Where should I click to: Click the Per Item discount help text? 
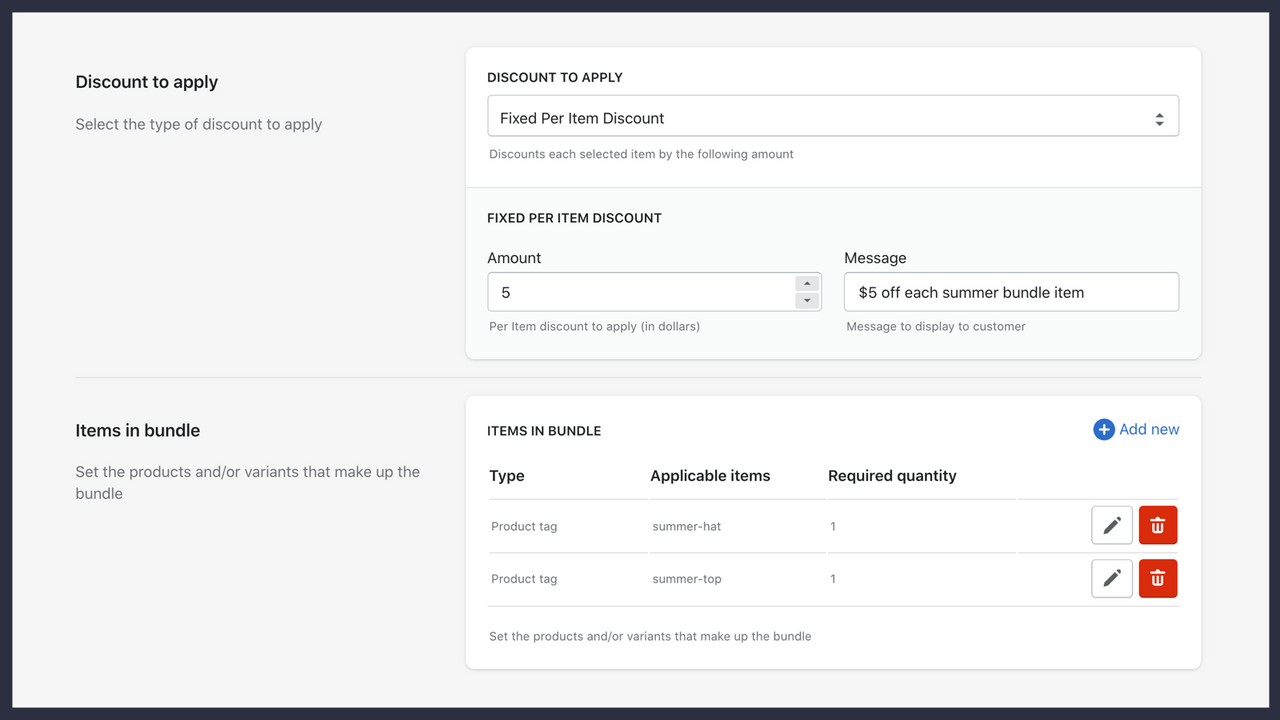[x=594, y=326]
